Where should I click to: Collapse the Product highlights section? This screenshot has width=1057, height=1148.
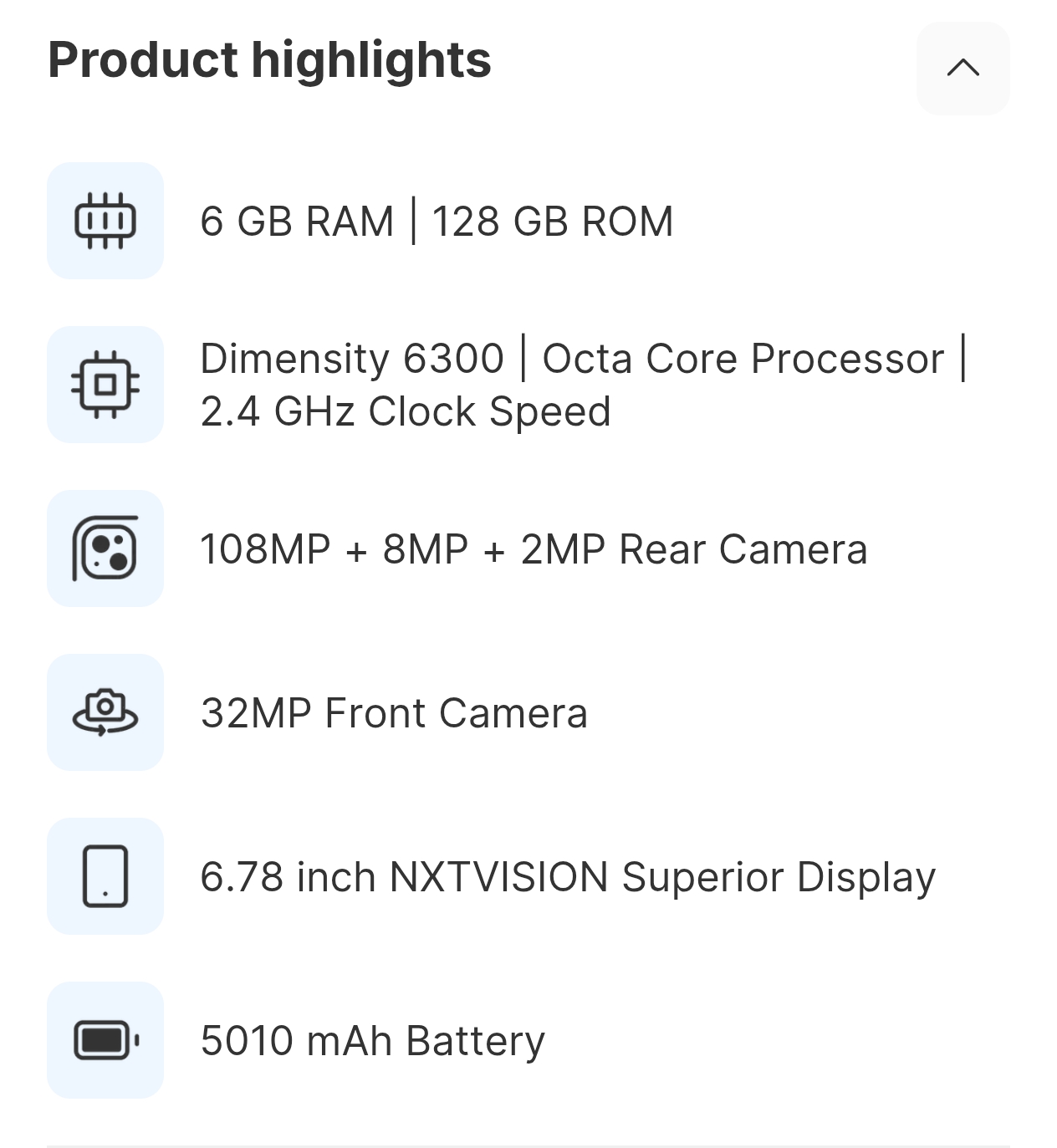pyautogui.click(x=963, y=68)
